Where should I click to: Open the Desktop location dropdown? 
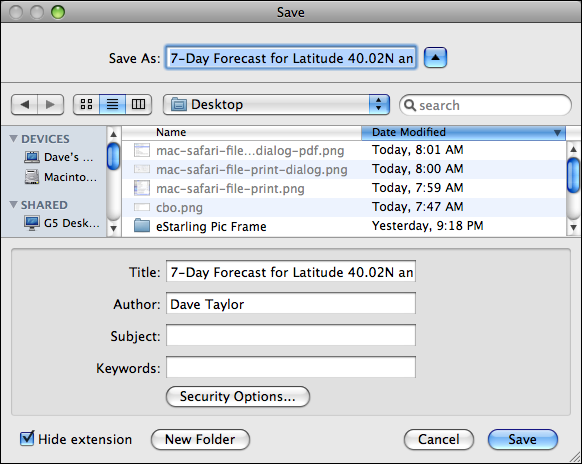(276, 104)
